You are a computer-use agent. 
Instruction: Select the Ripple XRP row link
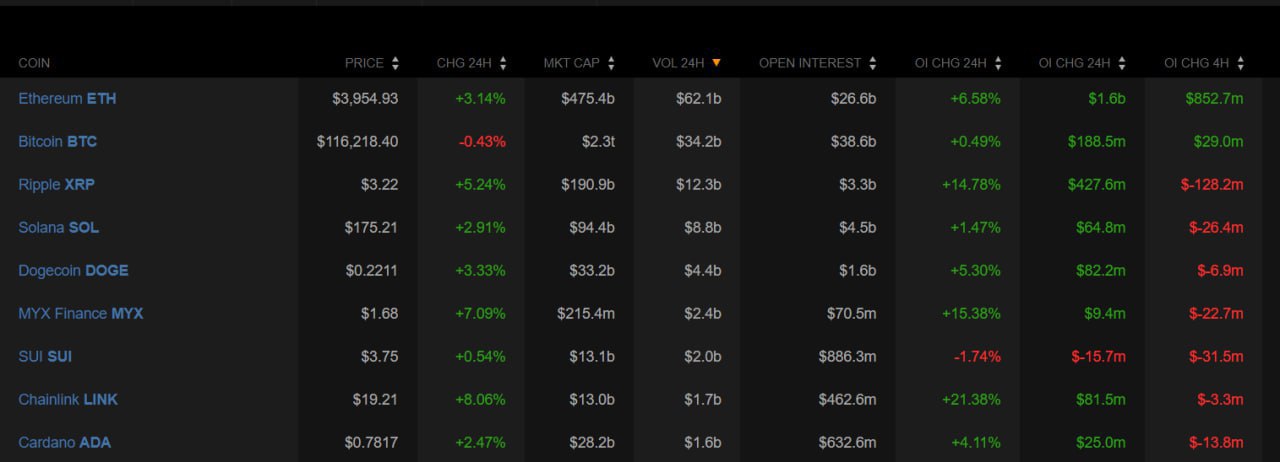(x=56, y=184)
